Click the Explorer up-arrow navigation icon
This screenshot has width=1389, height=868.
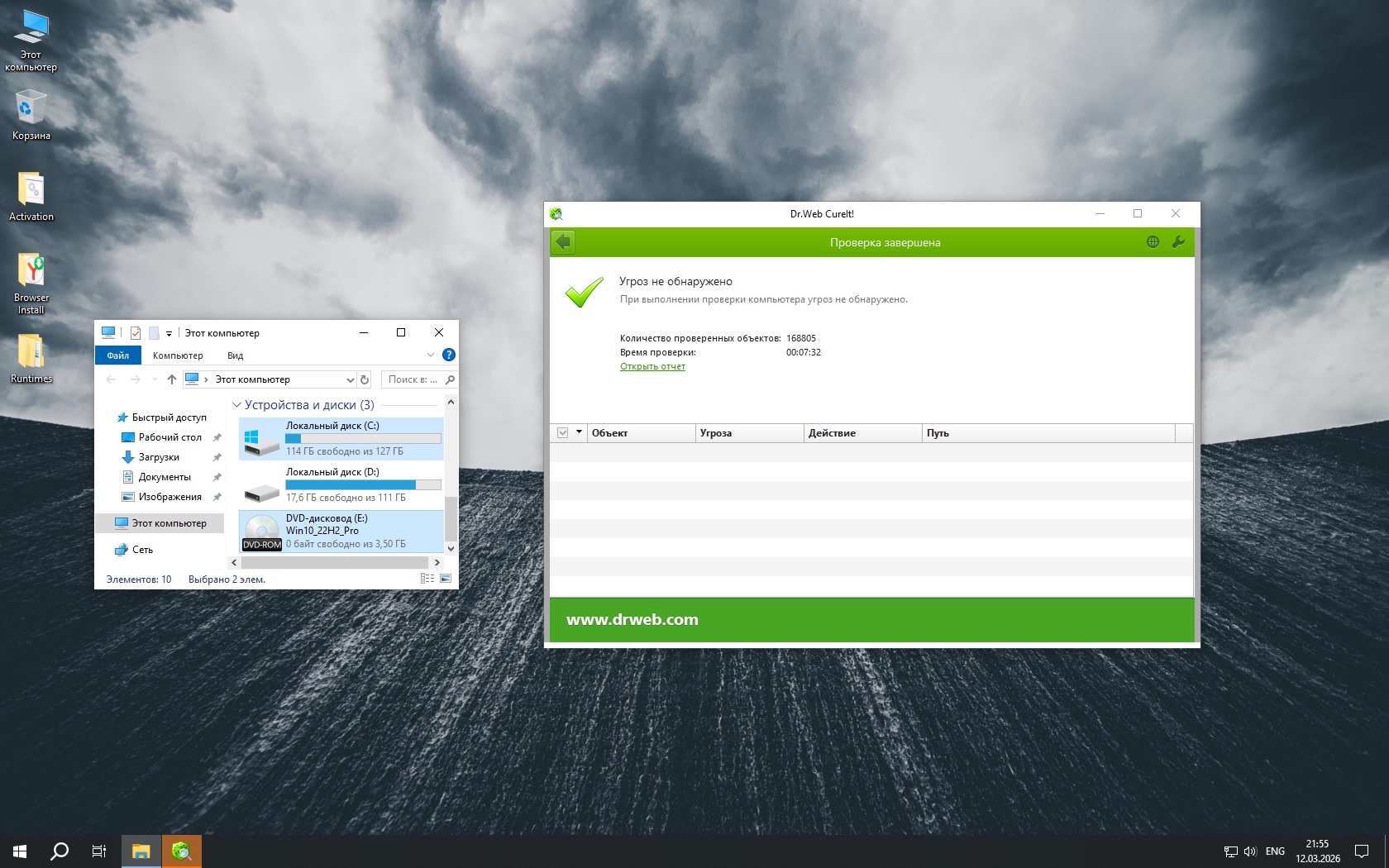171,379
